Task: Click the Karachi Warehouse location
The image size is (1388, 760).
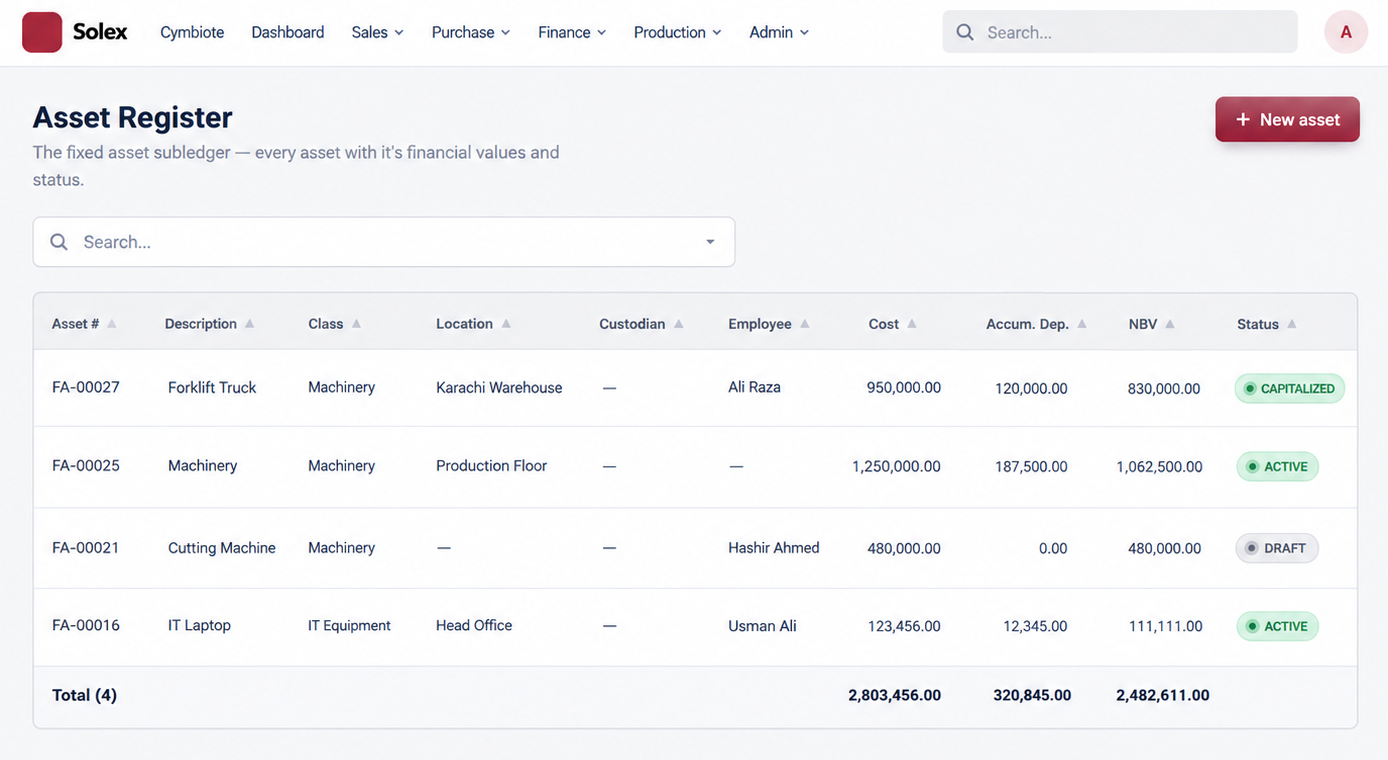Action: click(x=499, y=387)
